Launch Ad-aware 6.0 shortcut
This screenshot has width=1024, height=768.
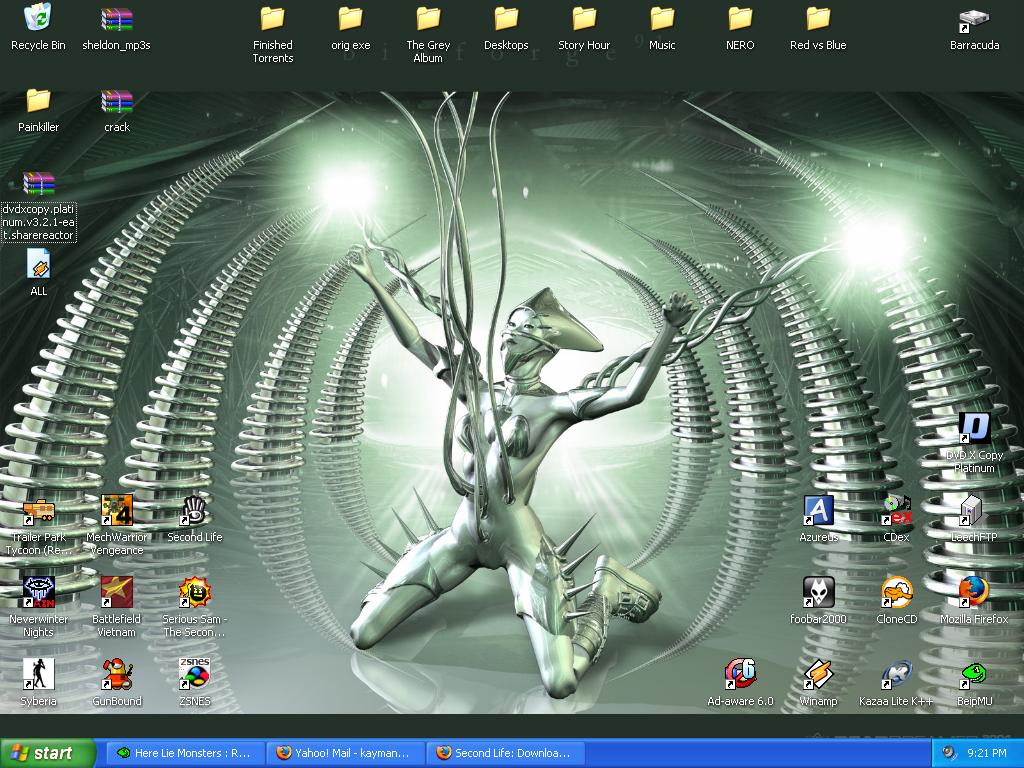tap(740, 675)
